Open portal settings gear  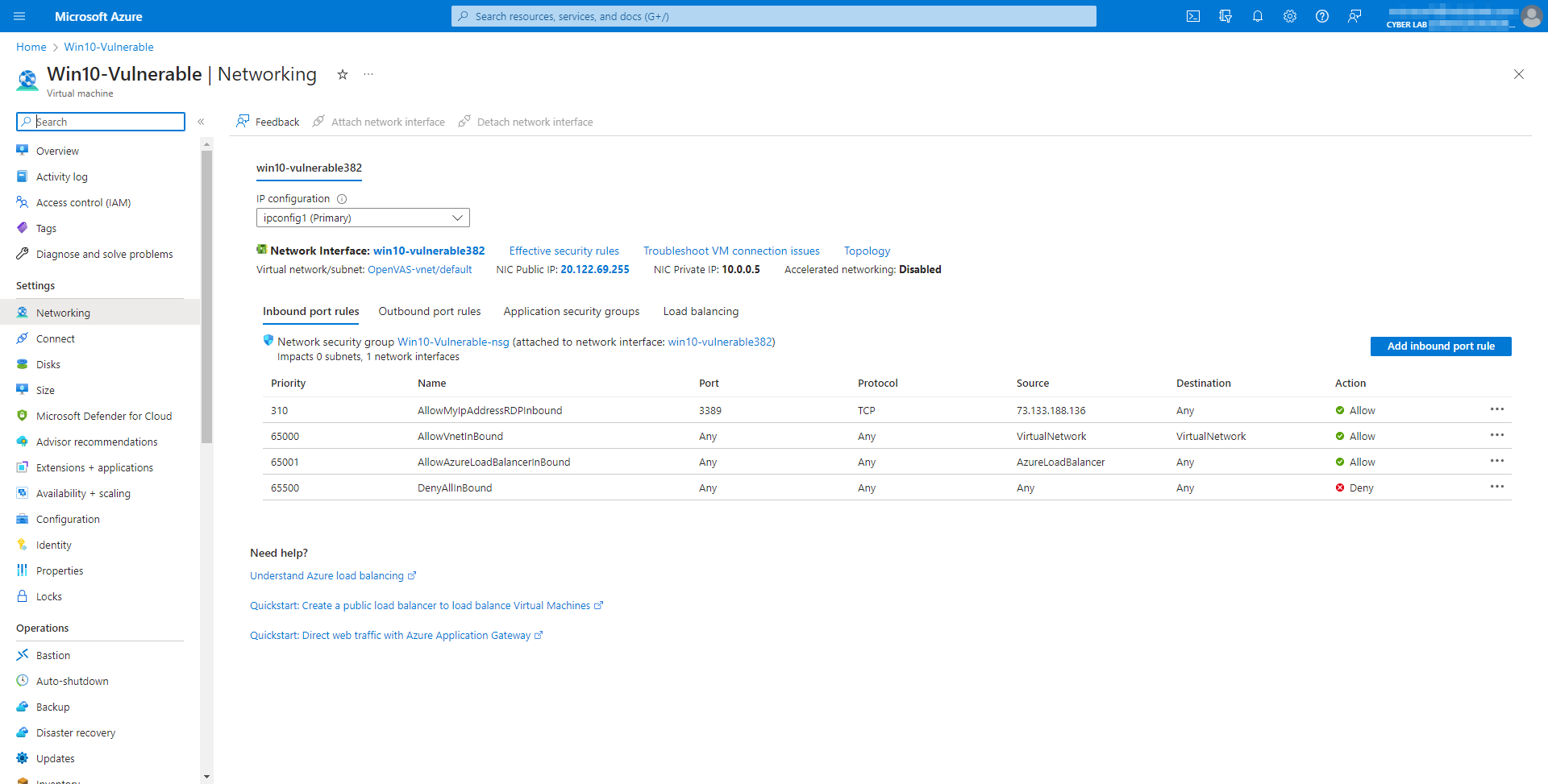click(1290, 16)
